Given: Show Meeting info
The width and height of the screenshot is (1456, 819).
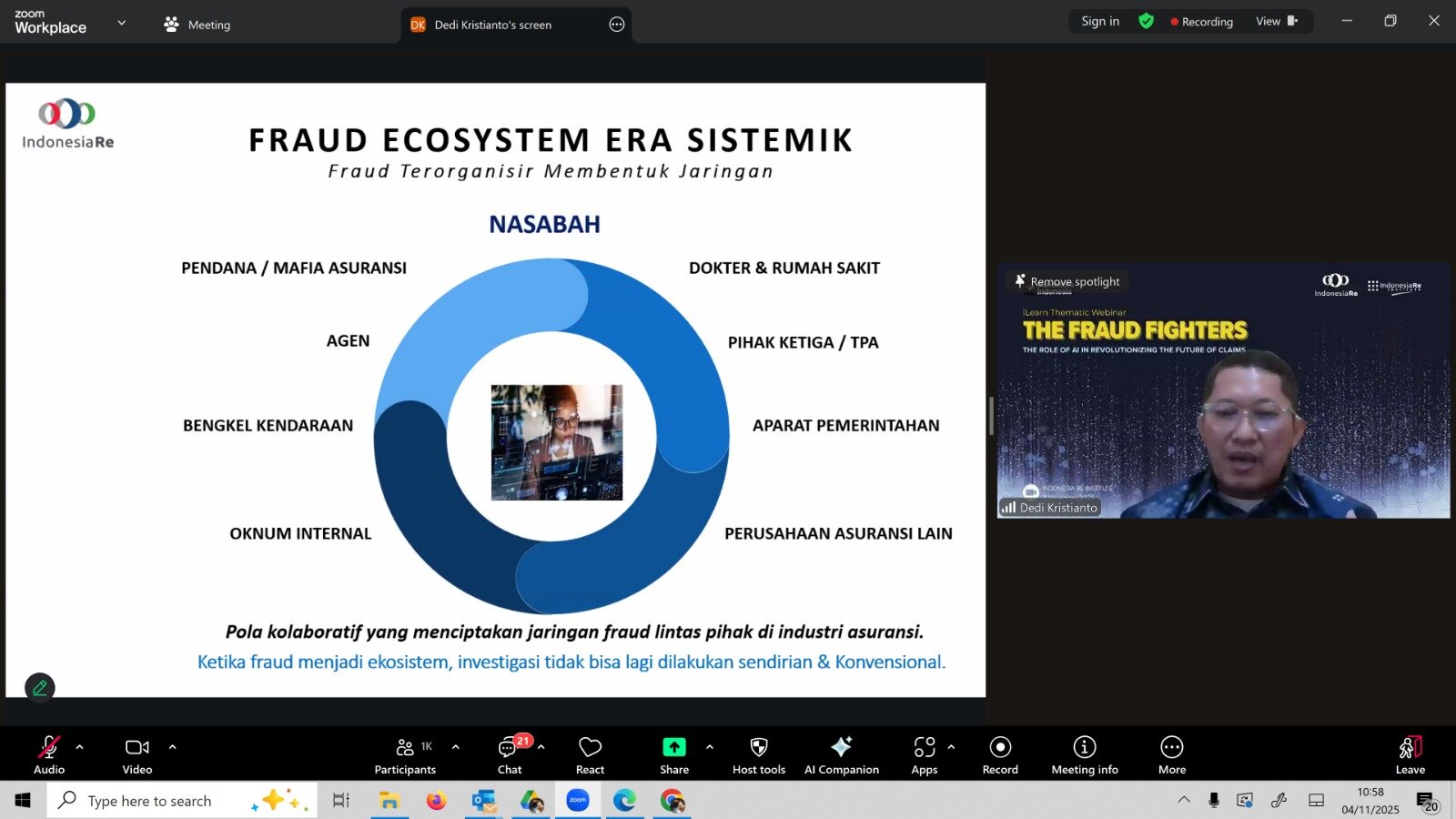Looking at the screenshot, I should (1084, 755).
